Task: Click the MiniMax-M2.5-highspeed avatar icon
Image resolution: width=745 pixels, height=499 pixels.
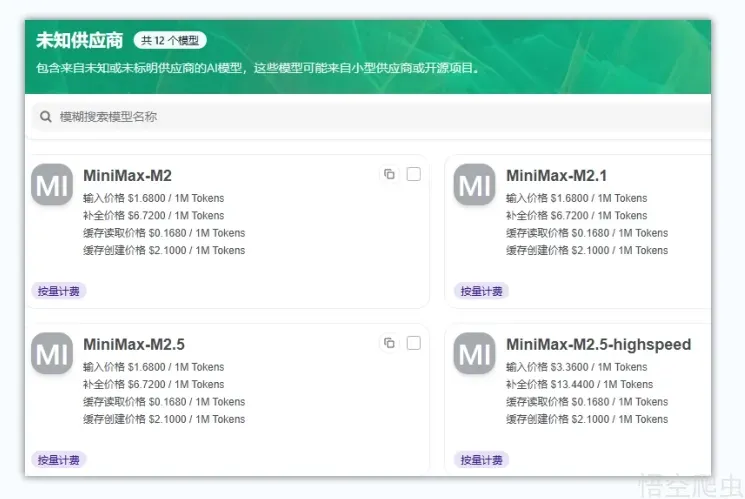Action: click(475, 353)
